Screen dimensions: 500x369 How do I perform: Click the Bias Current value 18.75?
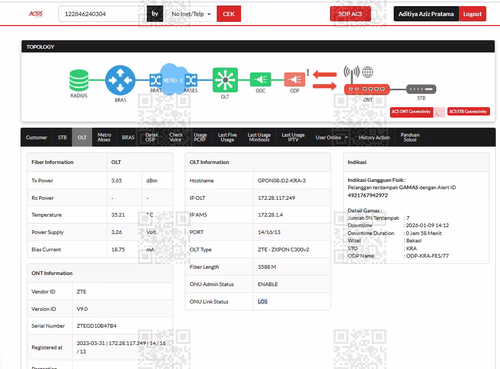(x=118, y=250)
